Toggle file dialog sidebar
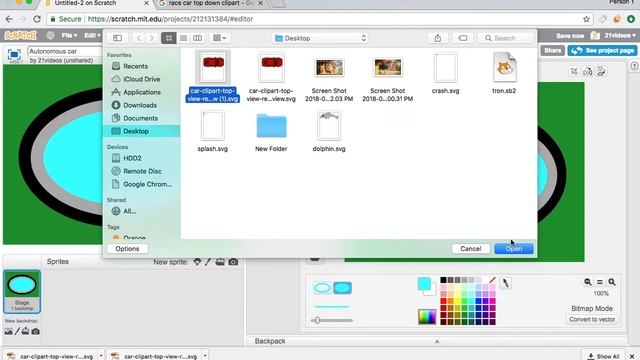 click(x=118, y=38)
